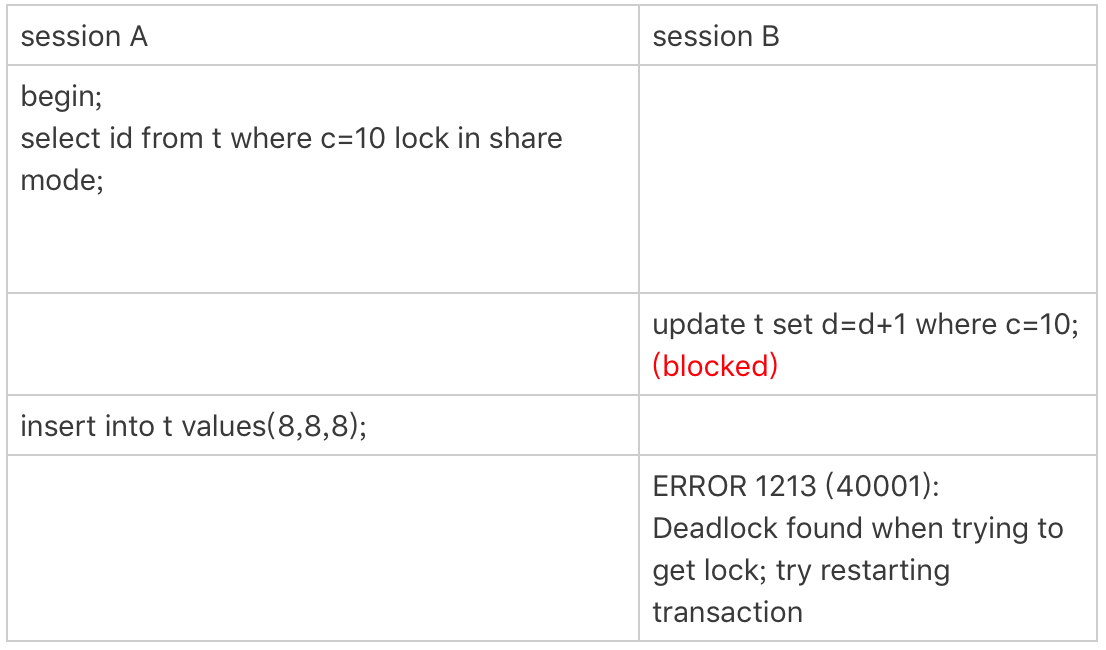Screen dimensions: 1106x650
Task: Click the update t set d=d+1 statement
Action: [865, 324]
